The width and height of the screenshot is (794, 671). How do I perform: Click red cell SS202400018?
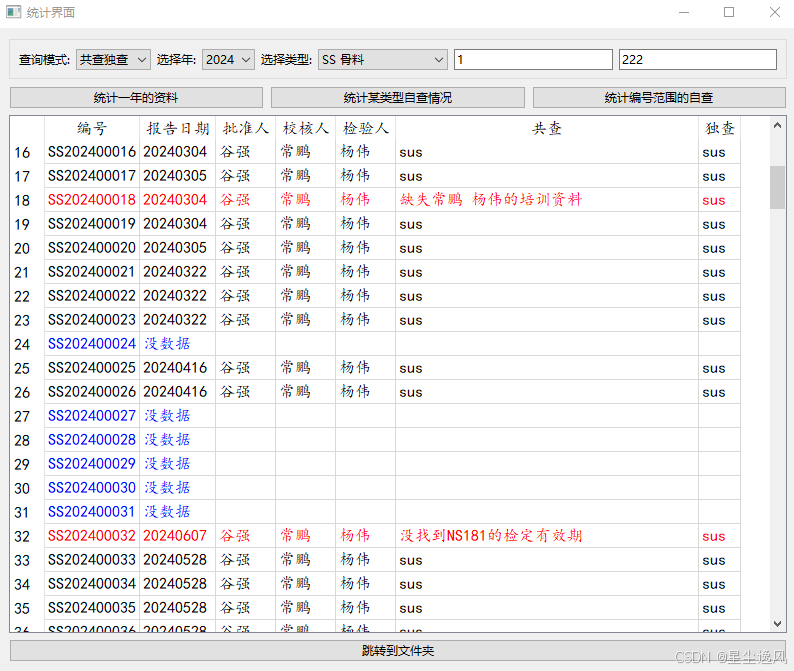92,200
